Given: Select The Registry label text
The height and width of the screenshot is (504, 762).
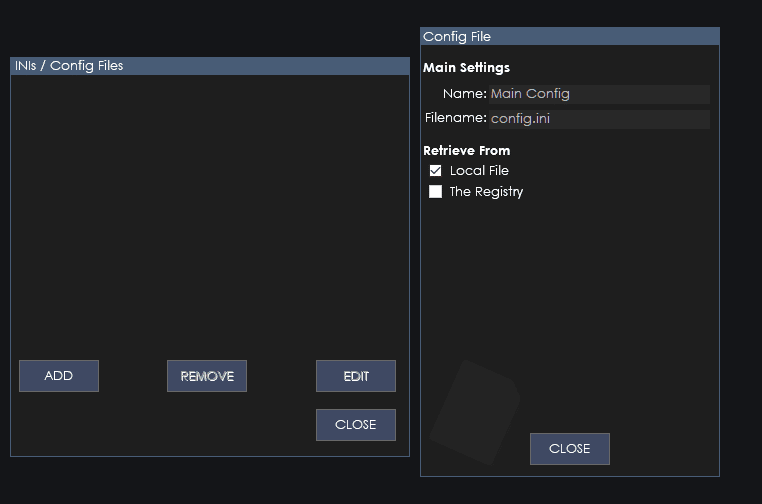Looking at the screenshot, I should click(x=486, y=192).
